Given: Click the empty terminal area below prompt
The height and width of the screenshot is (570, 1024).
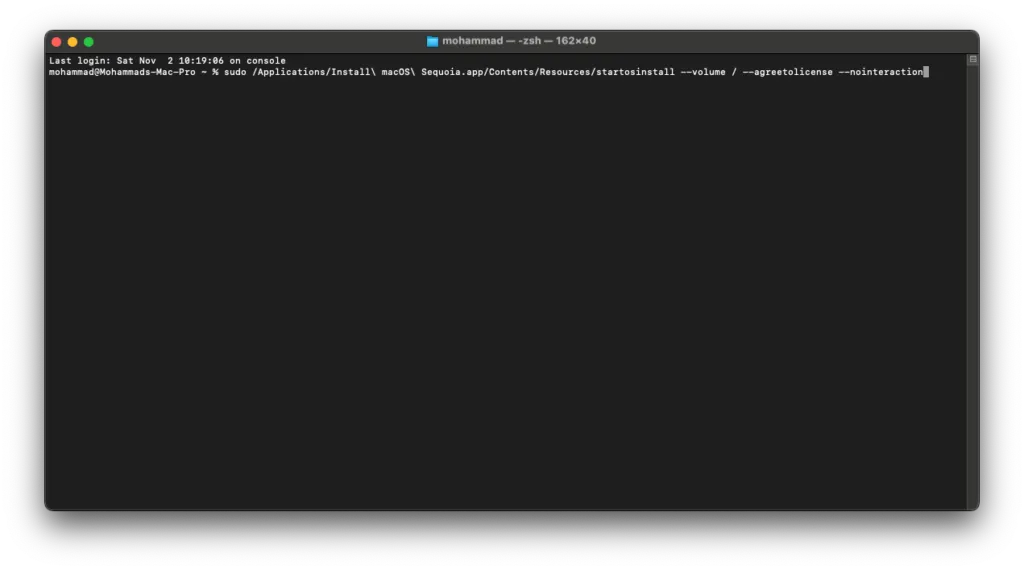Looking at the screenshot, I should [506, 294].
